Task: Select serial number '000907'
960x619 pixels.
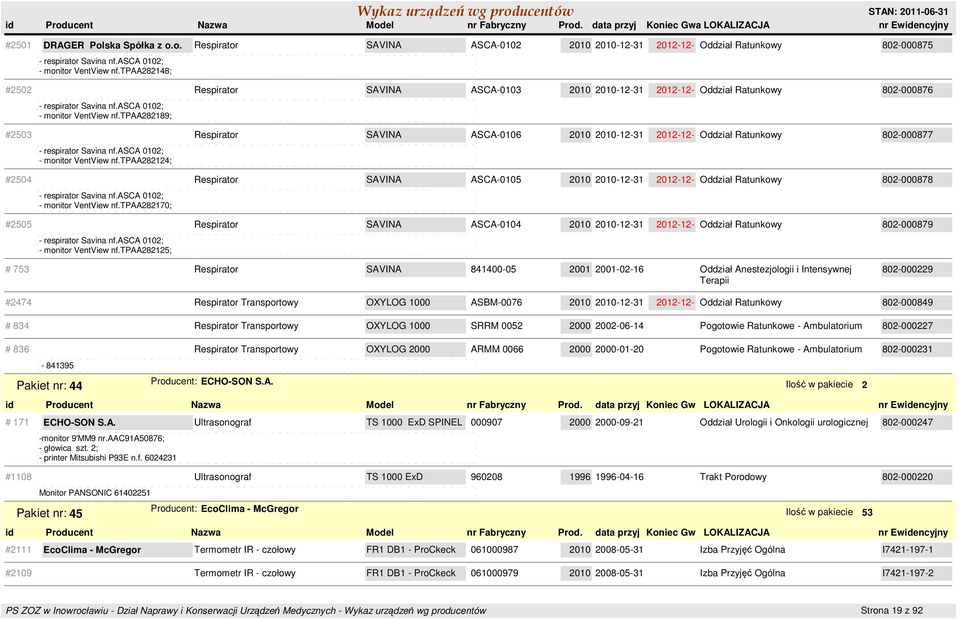Action: [x=486, y=422]
